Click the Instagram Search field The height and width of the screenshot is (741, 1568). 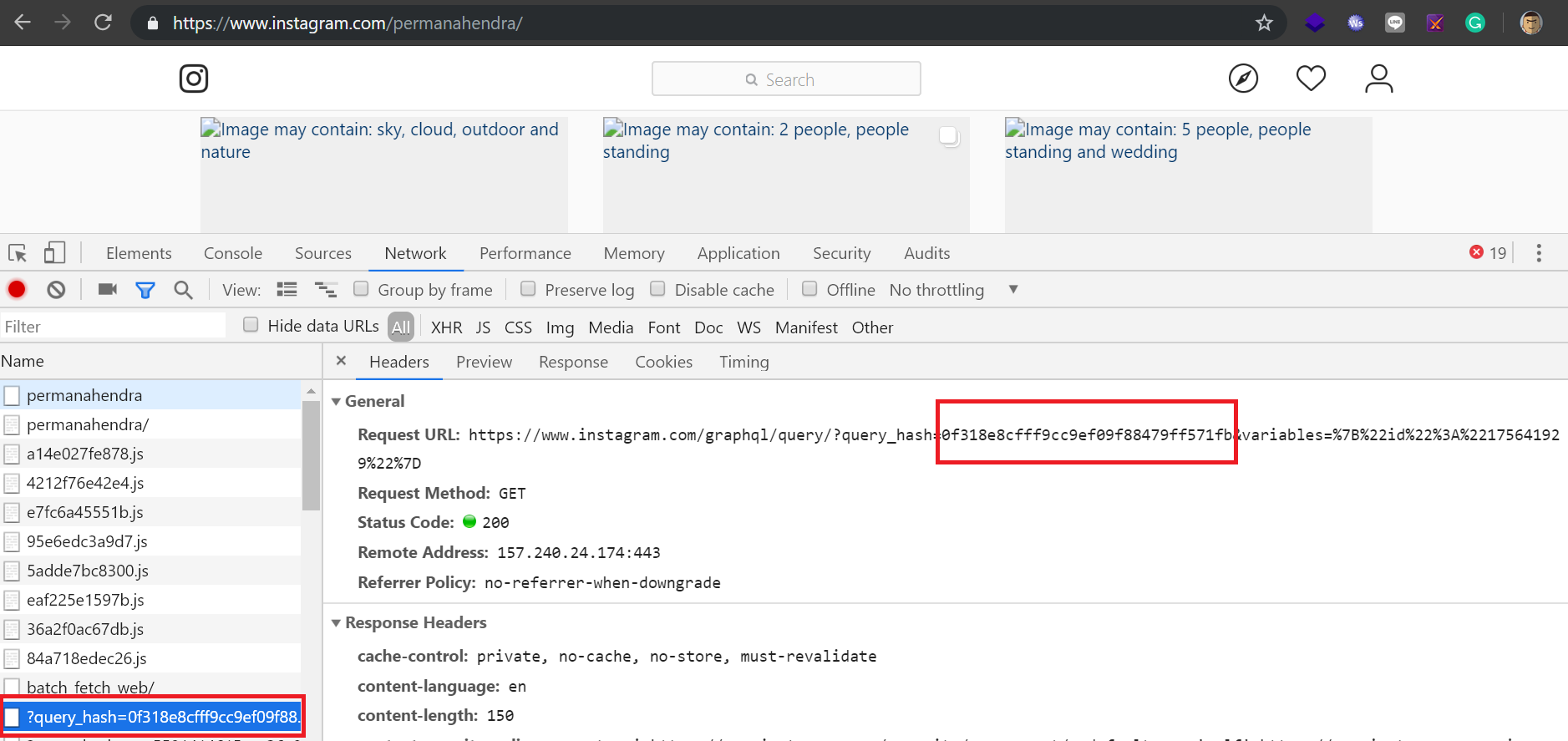pyautogui.click(x=786, y=79)
